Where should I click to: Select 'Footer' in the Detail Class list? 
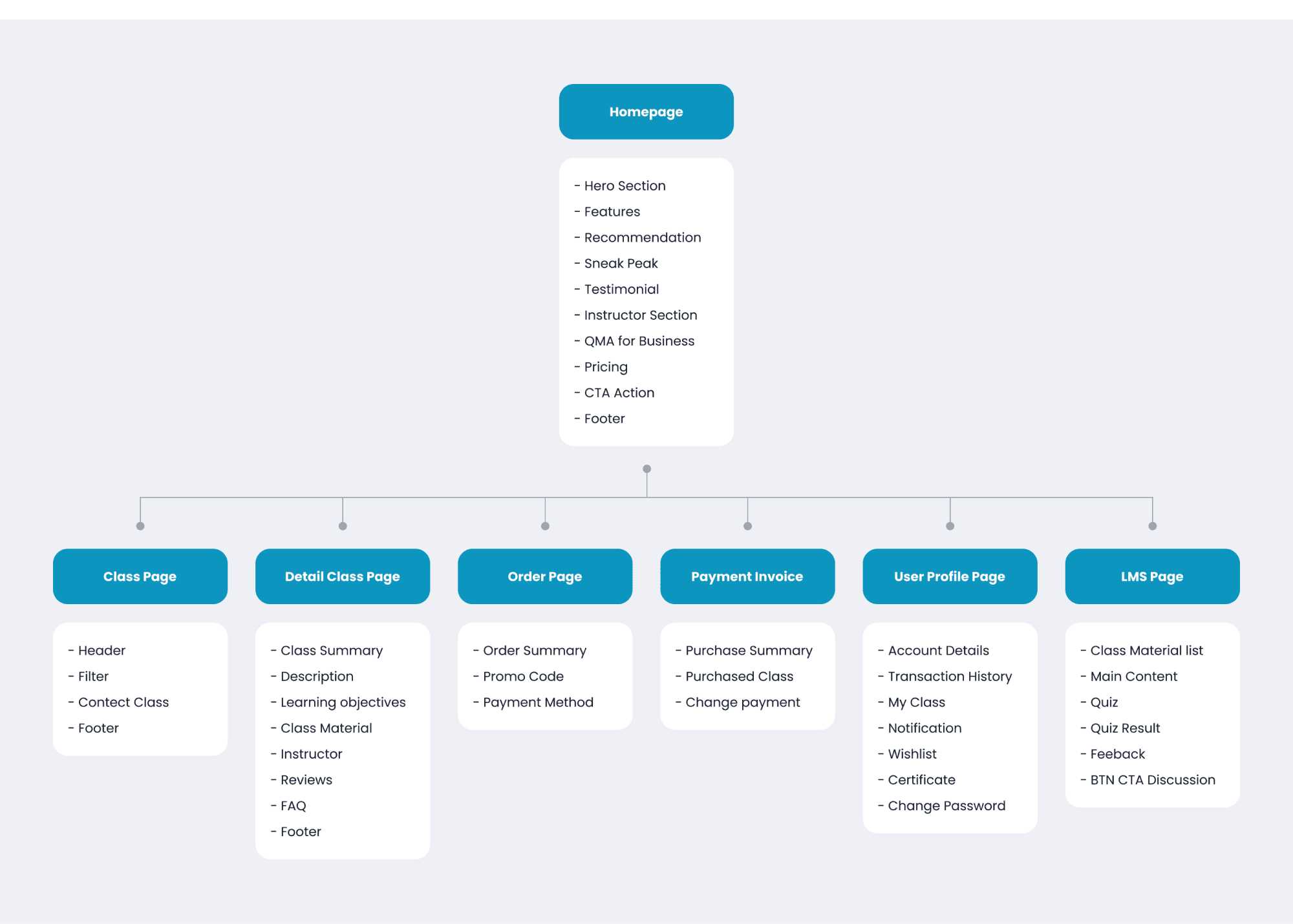296,832
